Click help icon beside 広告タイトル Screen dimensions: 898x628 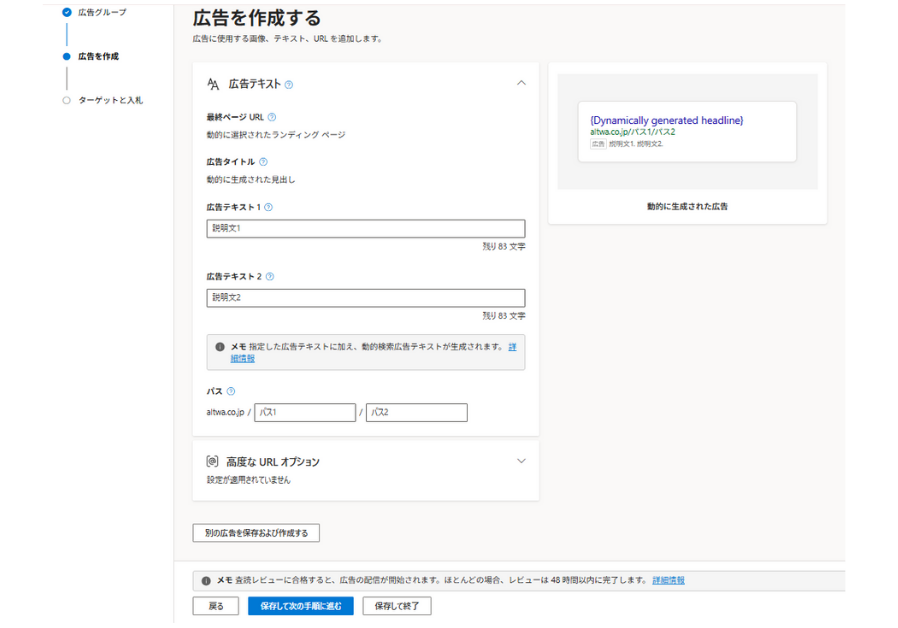click(x=263, y=162)
